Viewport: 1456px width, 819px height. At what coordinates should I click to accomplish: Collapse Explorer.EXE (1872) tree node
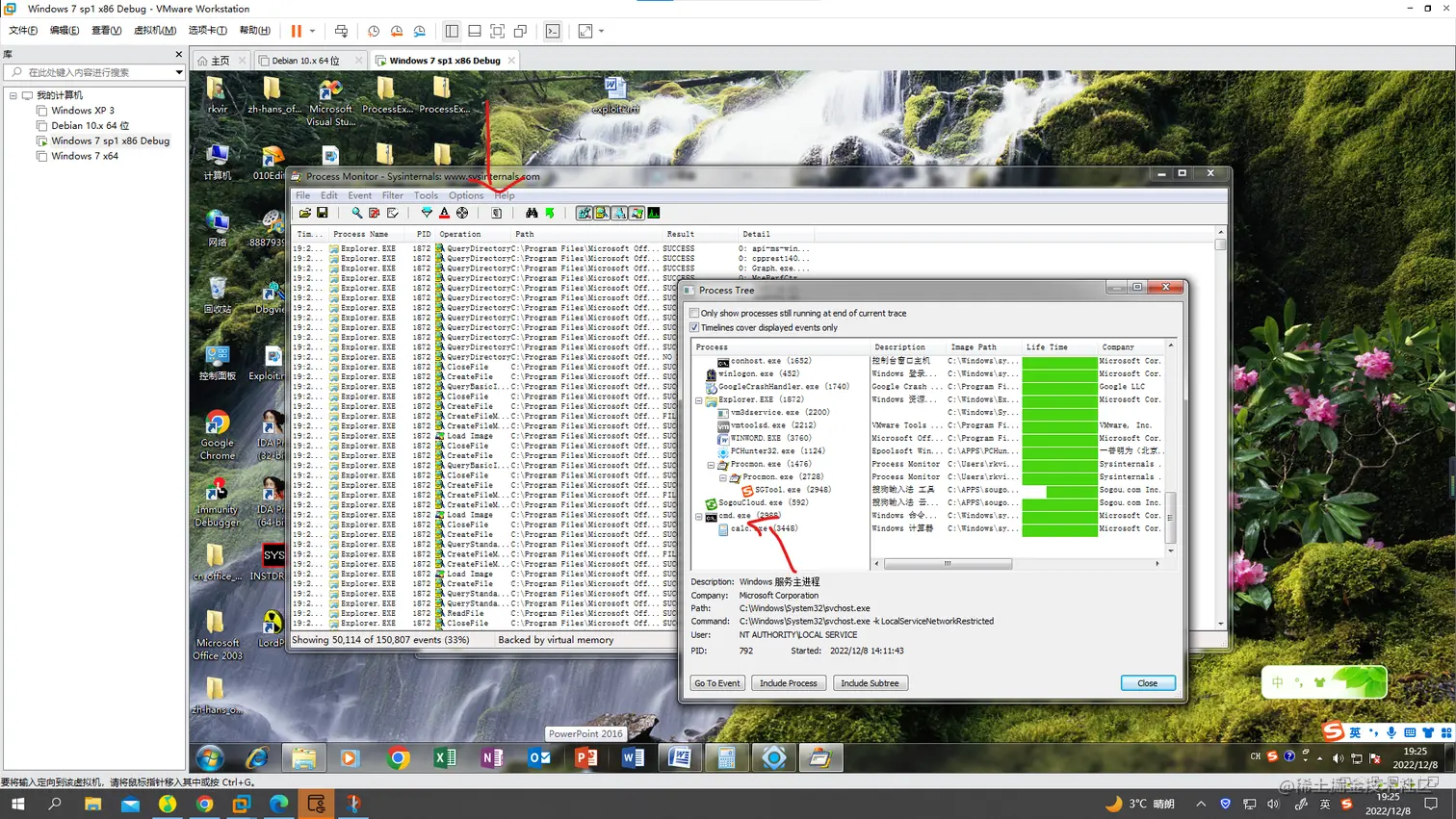[x=699, y=399]
